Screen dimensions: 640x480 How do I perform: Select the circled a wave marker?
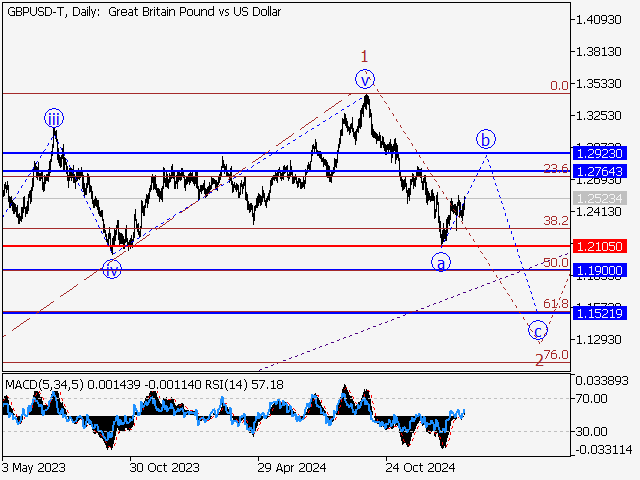[441, 262]
